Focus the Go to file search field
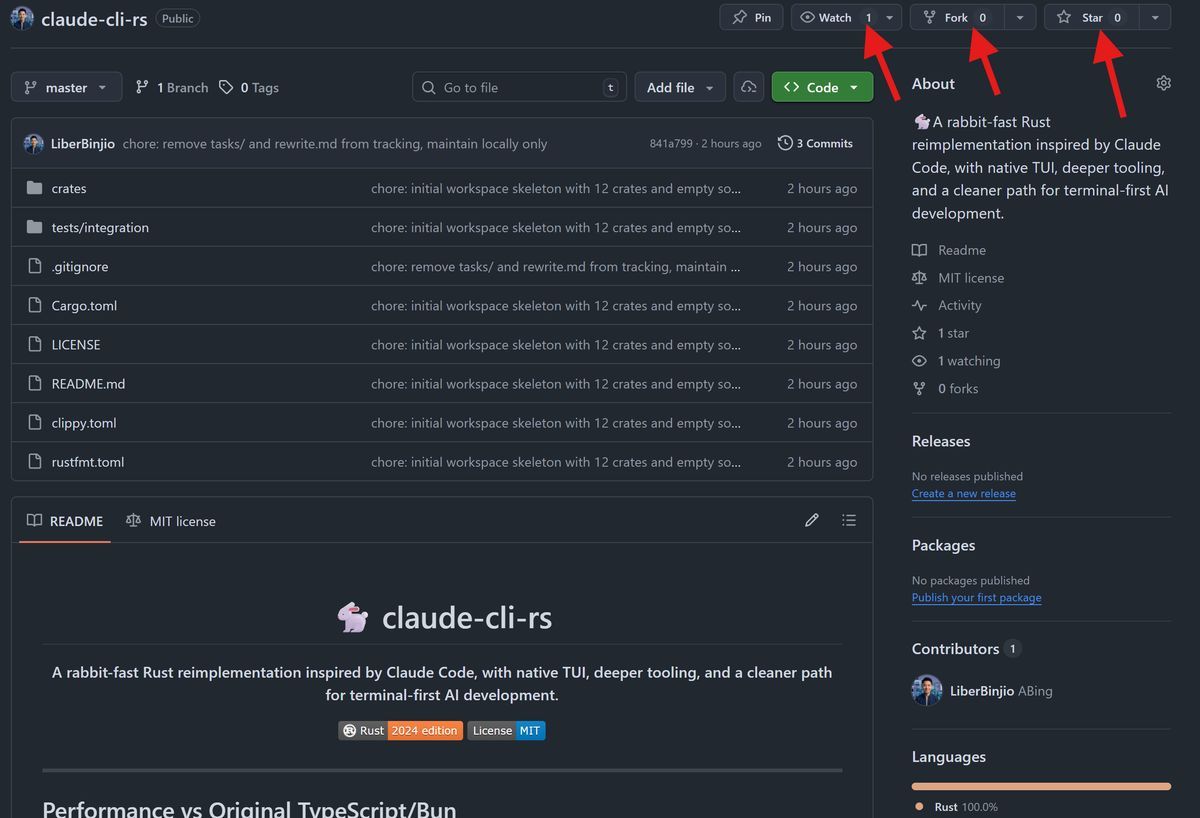This screenshot has width=1200, height=818. coord(519,87)
